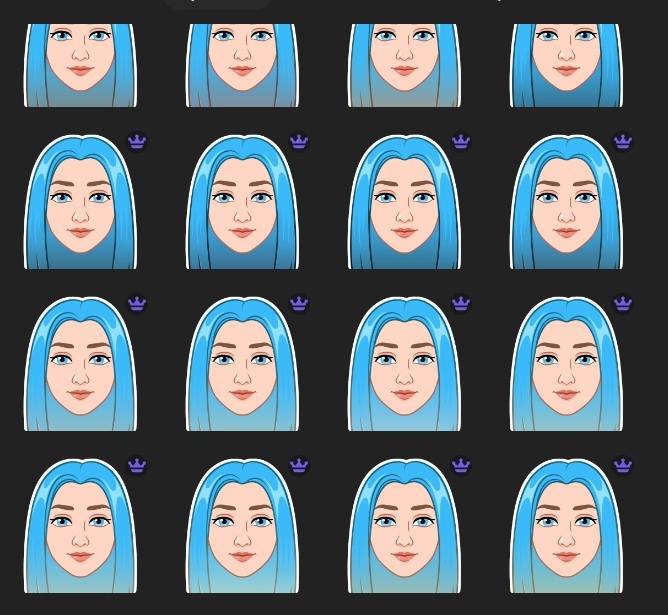
Task: Select fourth avatar in partially visible top row
Action: pyautogui.click(x=566, y=65)
